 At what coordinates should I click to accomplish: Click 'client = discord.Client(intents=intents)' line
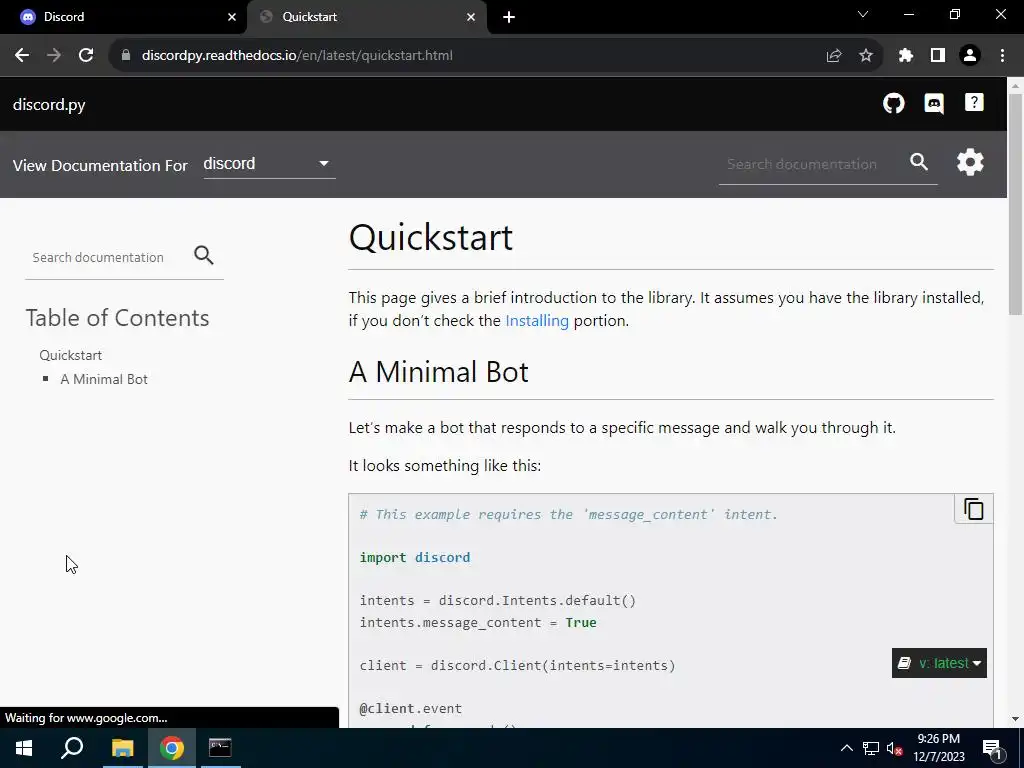(517, 665)
